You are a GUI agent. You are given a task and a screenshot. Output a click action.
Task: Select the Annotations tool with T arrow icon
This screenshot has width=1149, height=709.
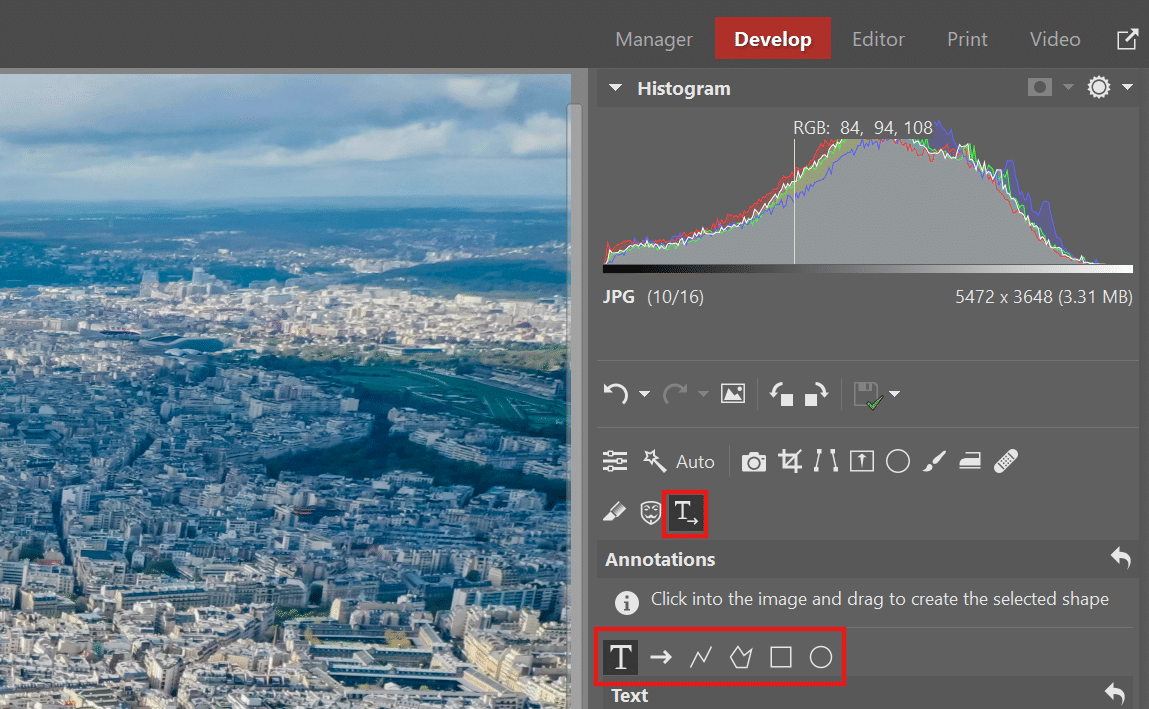[685, 514]
